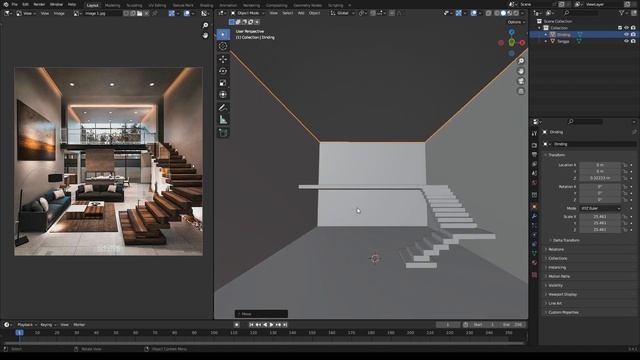Switch perspective/orthographic via grid icon
The height and width of the screenshot is (360, 640).
click(x=521, y=91)
